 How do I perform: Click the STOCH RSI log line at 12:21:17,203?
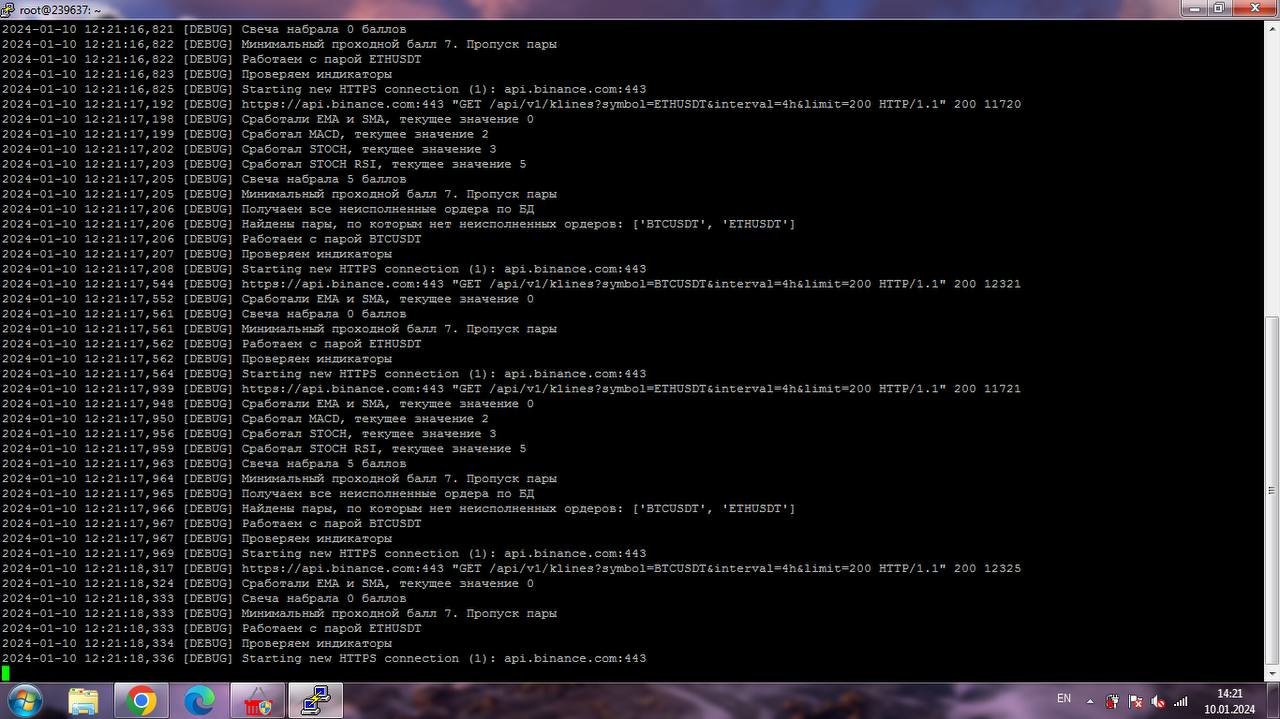pyautogui.click(x=264, y=164)
